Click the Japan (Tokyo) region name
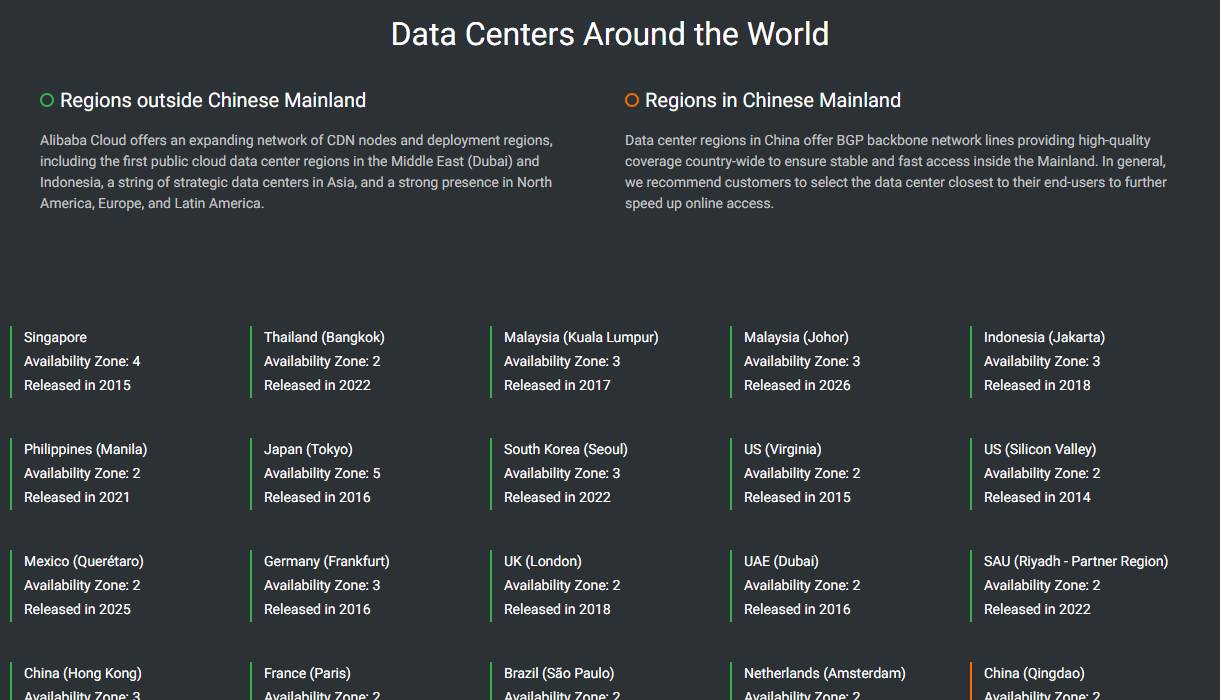 click(x=308, y=449)
